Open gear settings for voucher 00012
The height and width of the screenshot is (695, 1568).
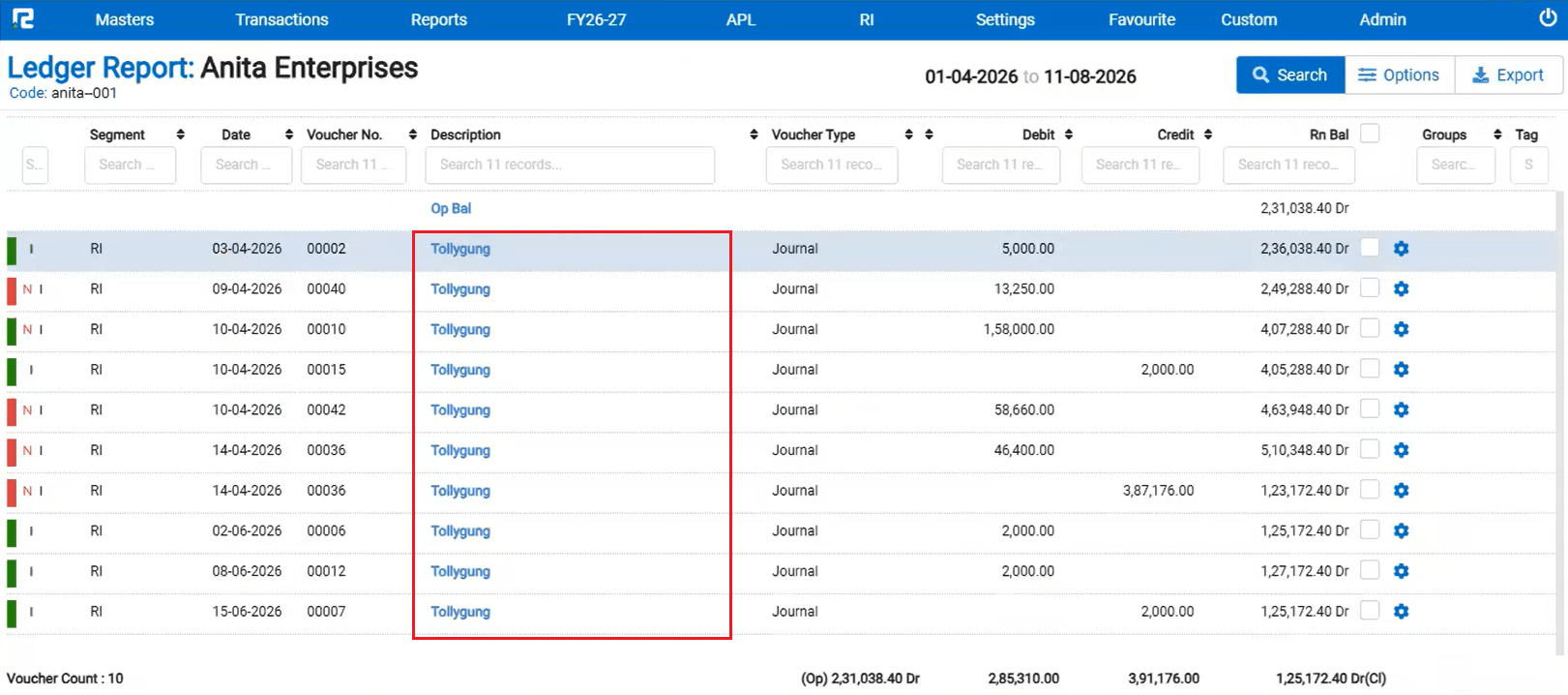pos(1401,571)
